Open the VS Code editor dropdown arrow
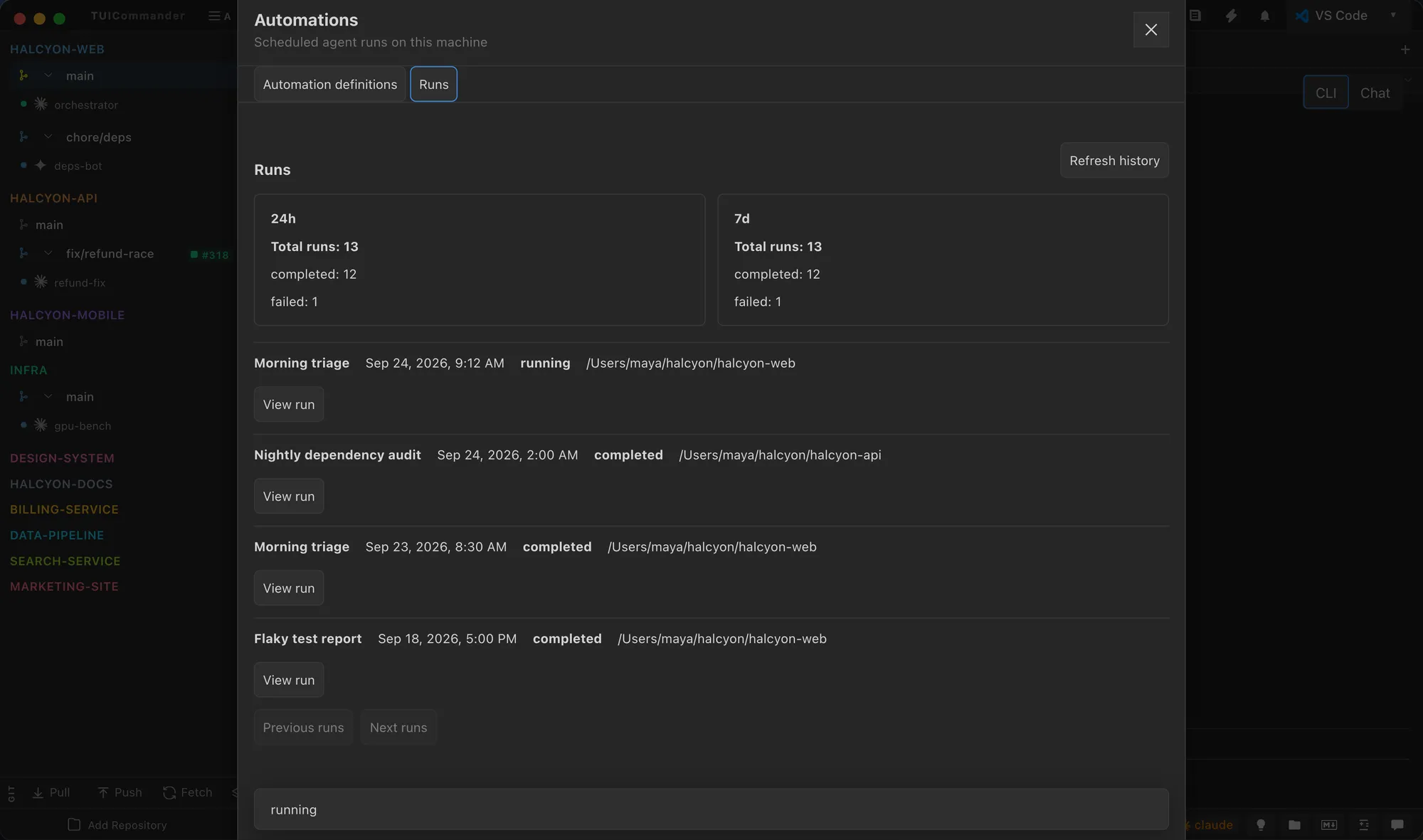This screenshot has height=840, width=1423. (x=1393, y=15)
